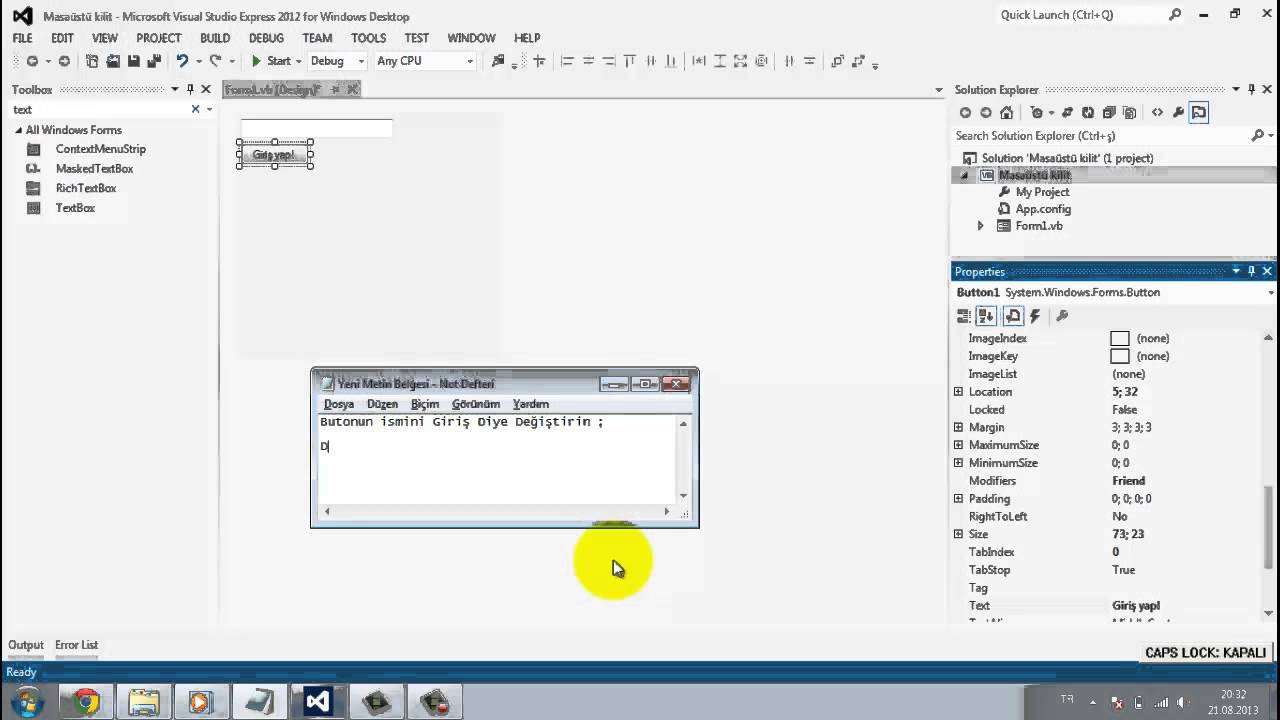
Task: Open the Error List tab
Action: [76, 645]
